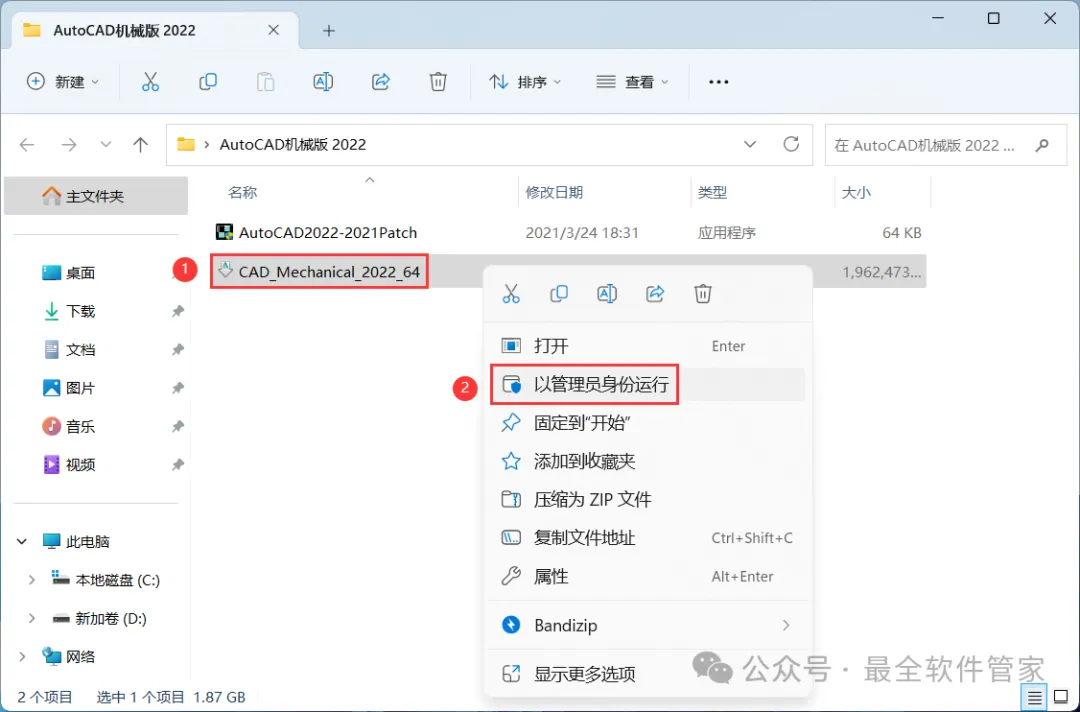Choose 以管理员身份运行 menu item
The height and width of the screenshot is (712, 1080).
(x=647, y=384)
